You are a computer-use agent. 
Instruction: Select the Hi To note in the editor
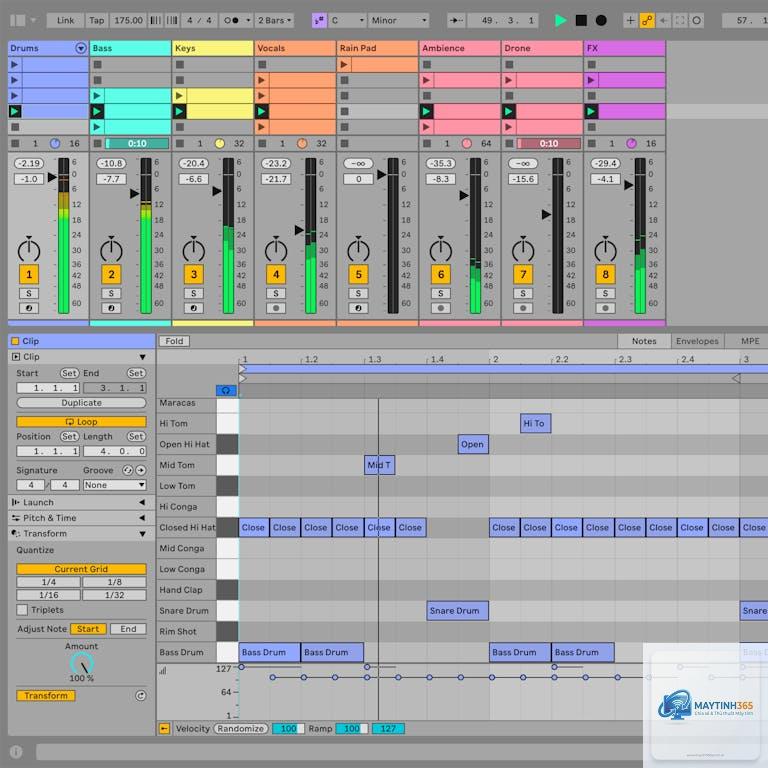click(535, 423)
